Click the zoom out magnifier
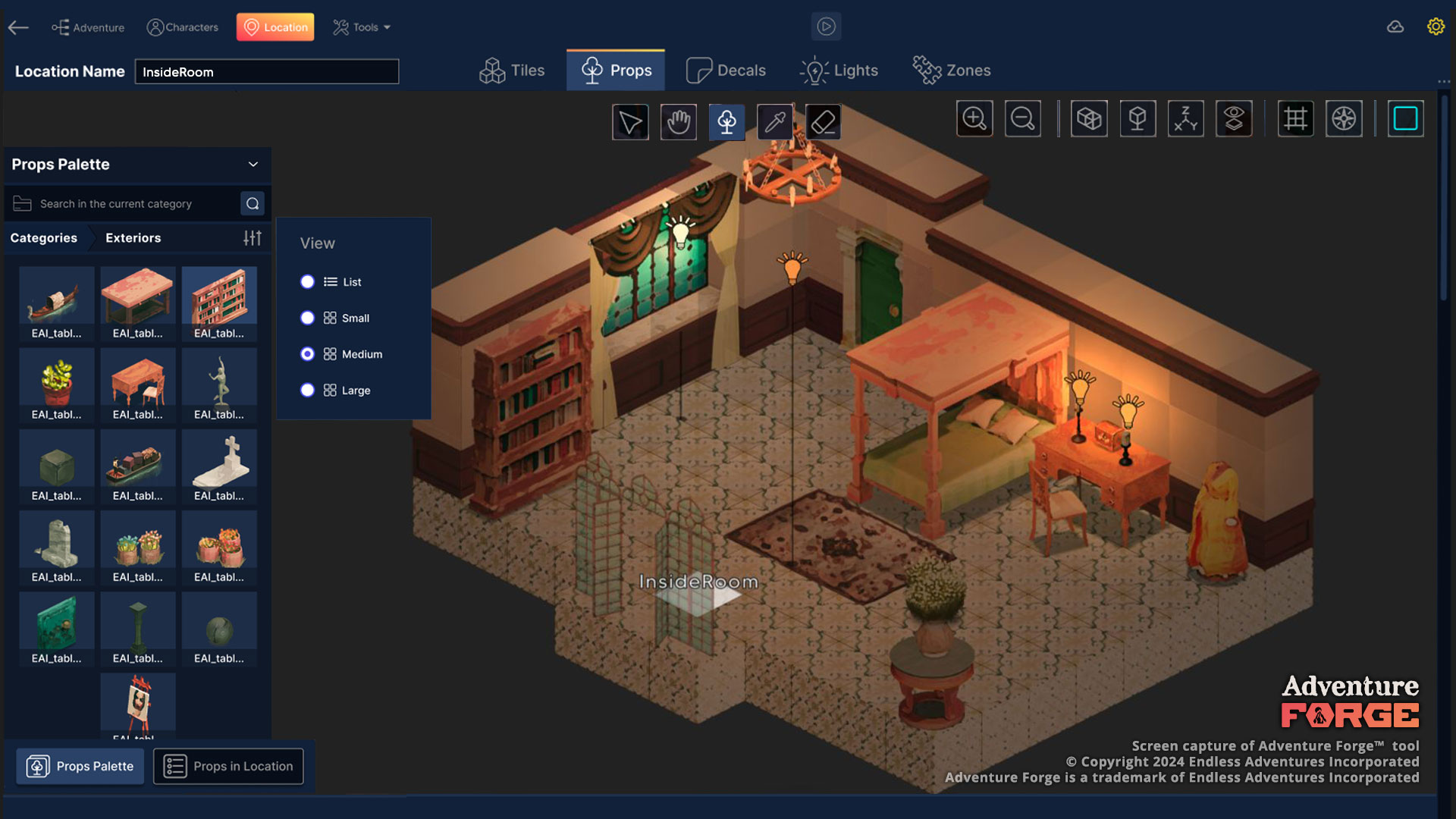This screenshot has height=819, width=1456. (1022, 118)
